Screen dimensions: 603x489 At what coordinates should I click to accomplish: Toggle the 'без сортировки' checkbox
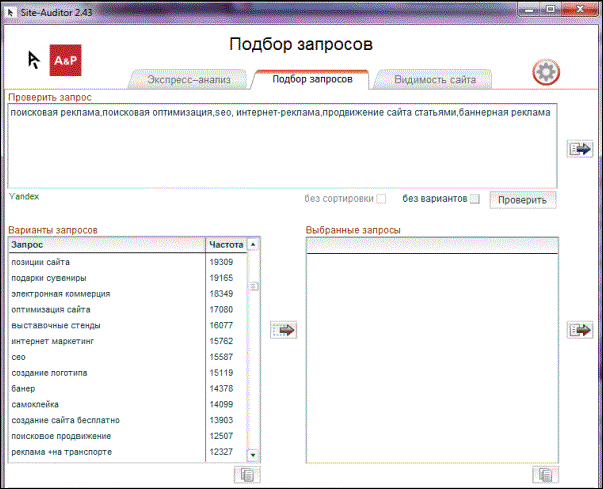click(x=381, y=199)
